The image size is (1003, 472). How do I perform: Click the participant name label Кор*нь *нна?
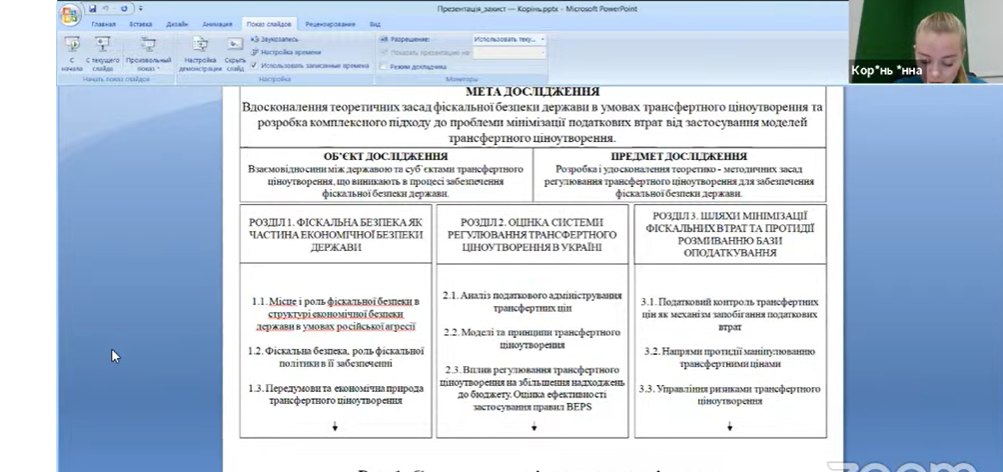tap(887, 71)
